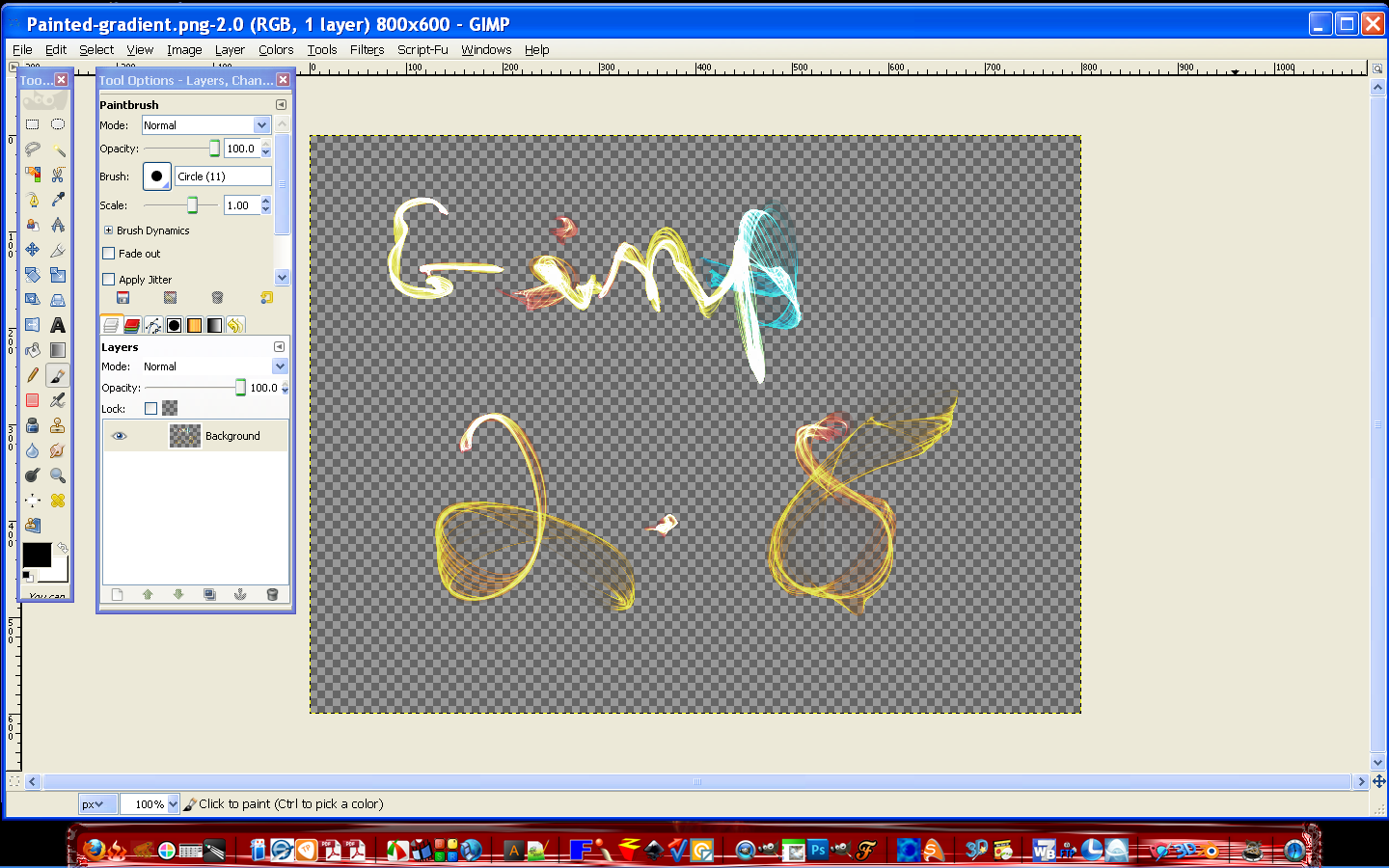Open the navigation preview at canvas bottom-right
The width and height of the screenshot is (1389, 868).
pos(1378,782)
